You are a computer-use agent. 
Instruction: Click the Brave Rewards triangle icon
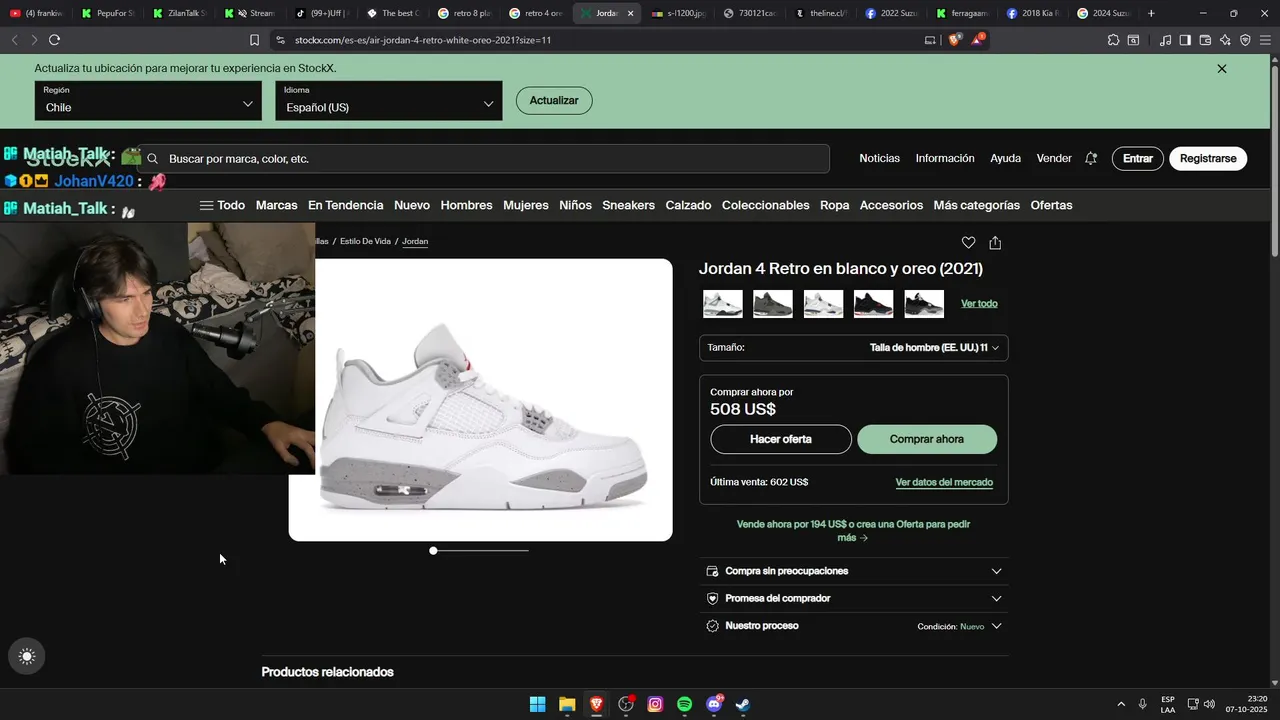pos(979,40)
